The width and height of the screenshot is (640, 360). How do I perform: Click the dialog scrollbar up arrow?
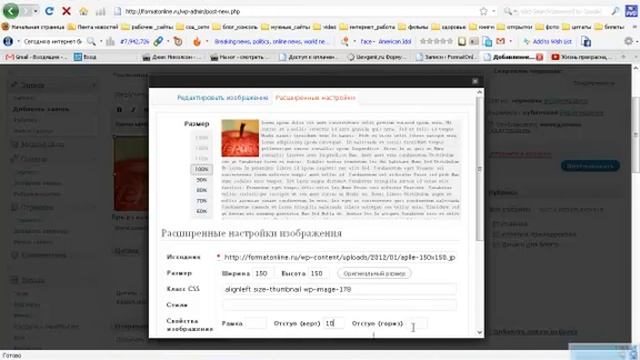coord(480,92)
